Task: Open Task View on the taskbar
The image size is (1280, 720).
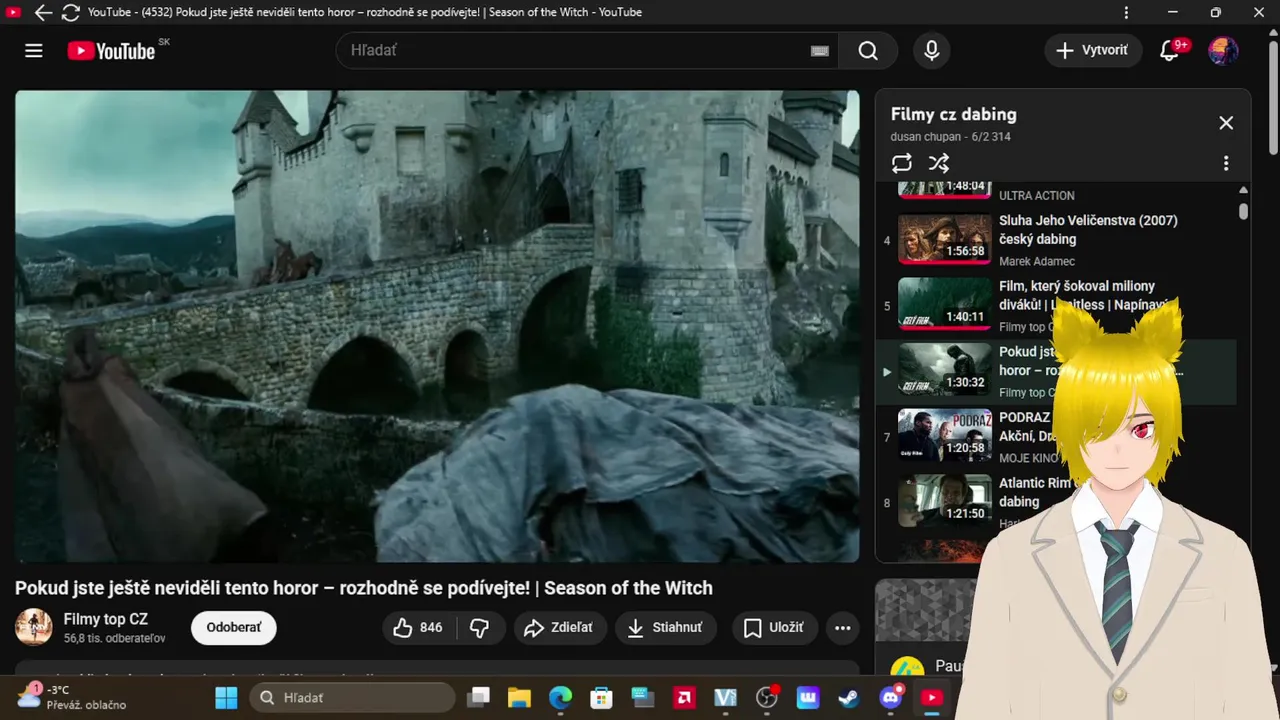Action: pyautogui.click(x=480, y=697)
